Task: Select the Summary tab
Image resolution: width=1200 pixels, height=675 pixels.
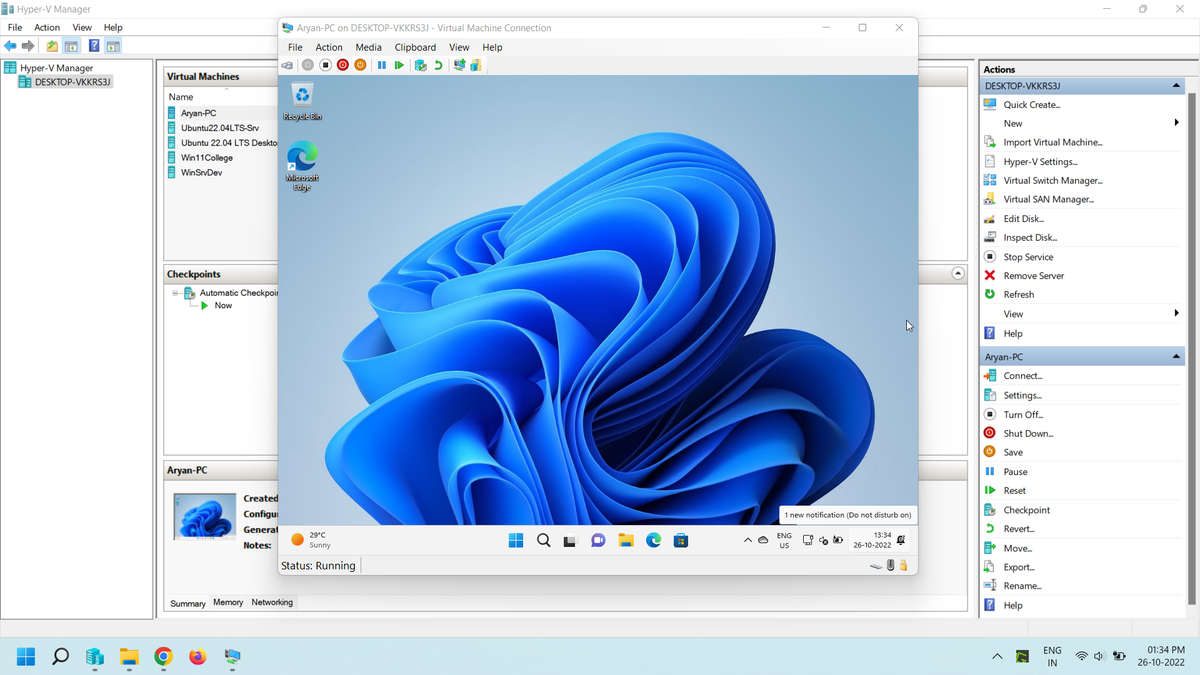Action: pyautogui.click(x=187, y=603)
